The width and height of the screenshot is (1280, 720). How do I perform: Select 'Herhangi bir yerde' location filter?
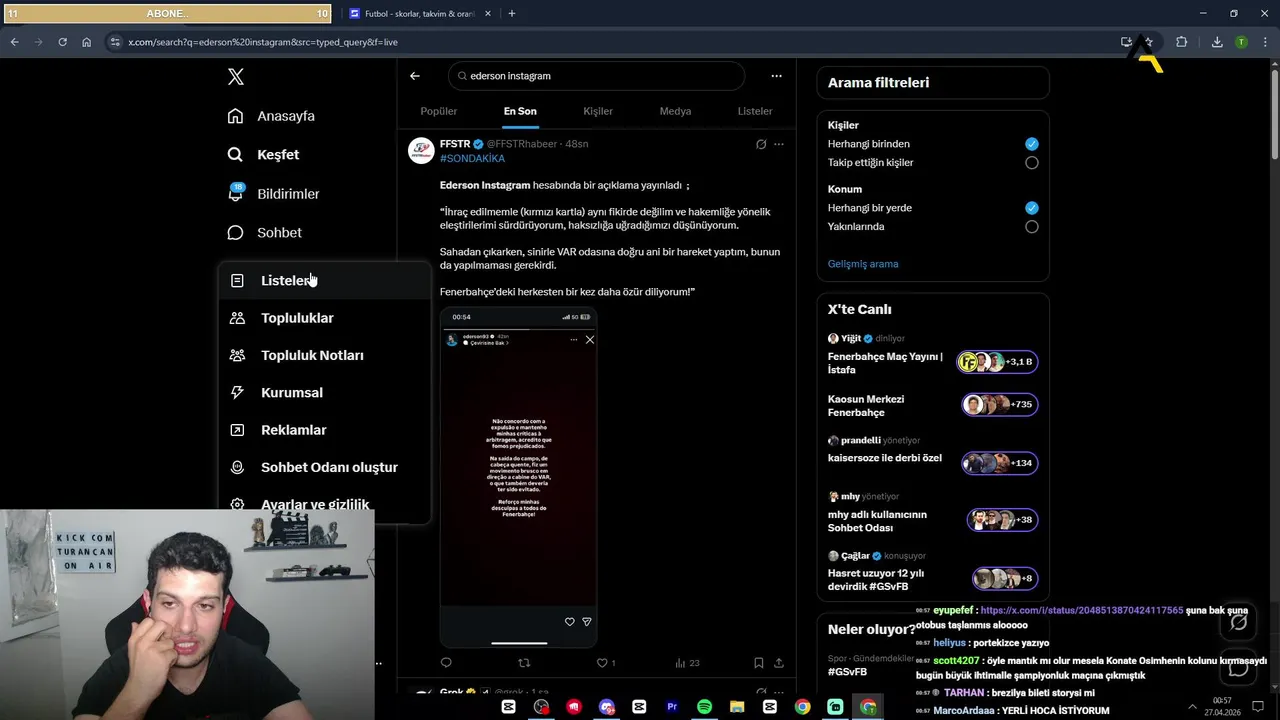(x=1032, y=208)
